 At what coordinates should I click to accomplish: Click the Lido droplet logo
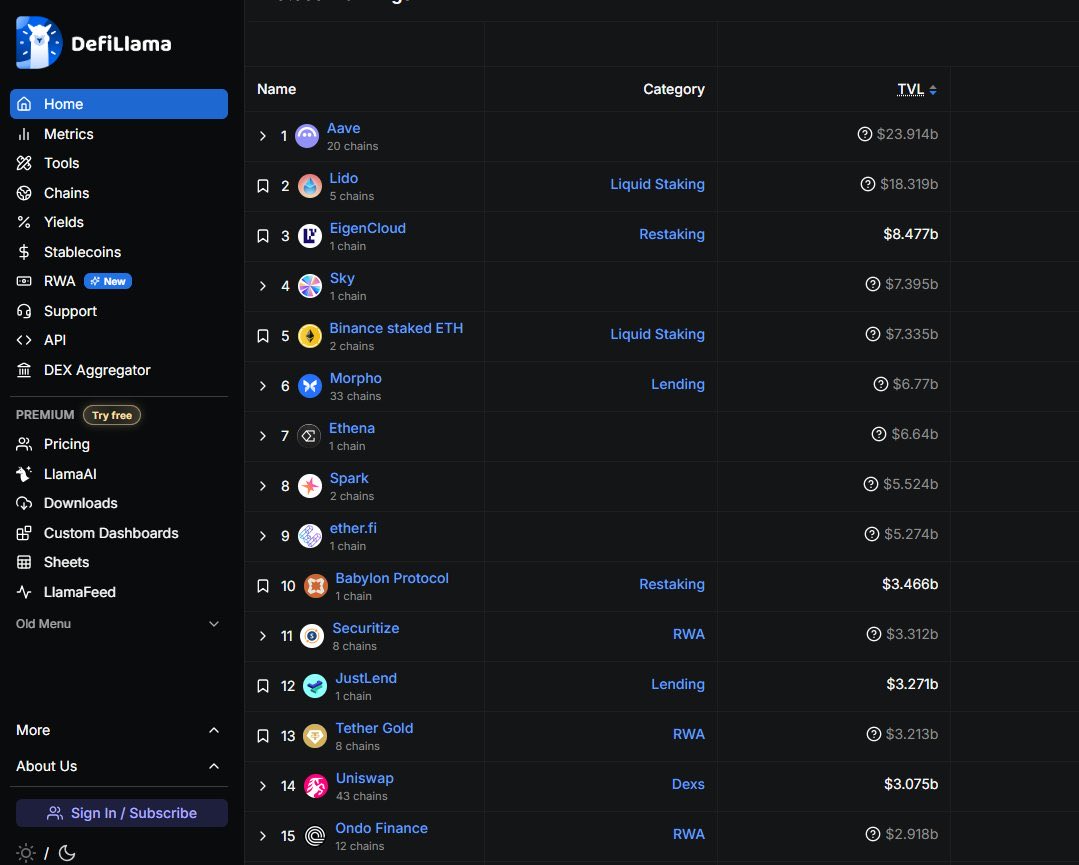(x=310, y=186)
